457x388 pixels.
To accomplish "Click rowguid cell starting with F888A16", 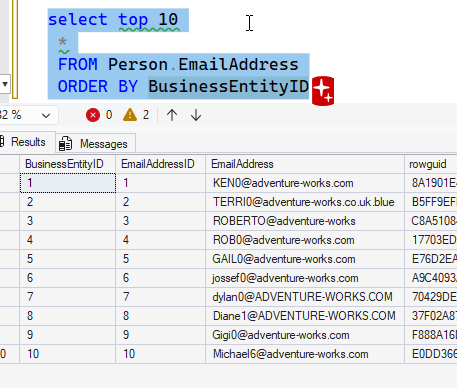I will click(x=431, y=335).
